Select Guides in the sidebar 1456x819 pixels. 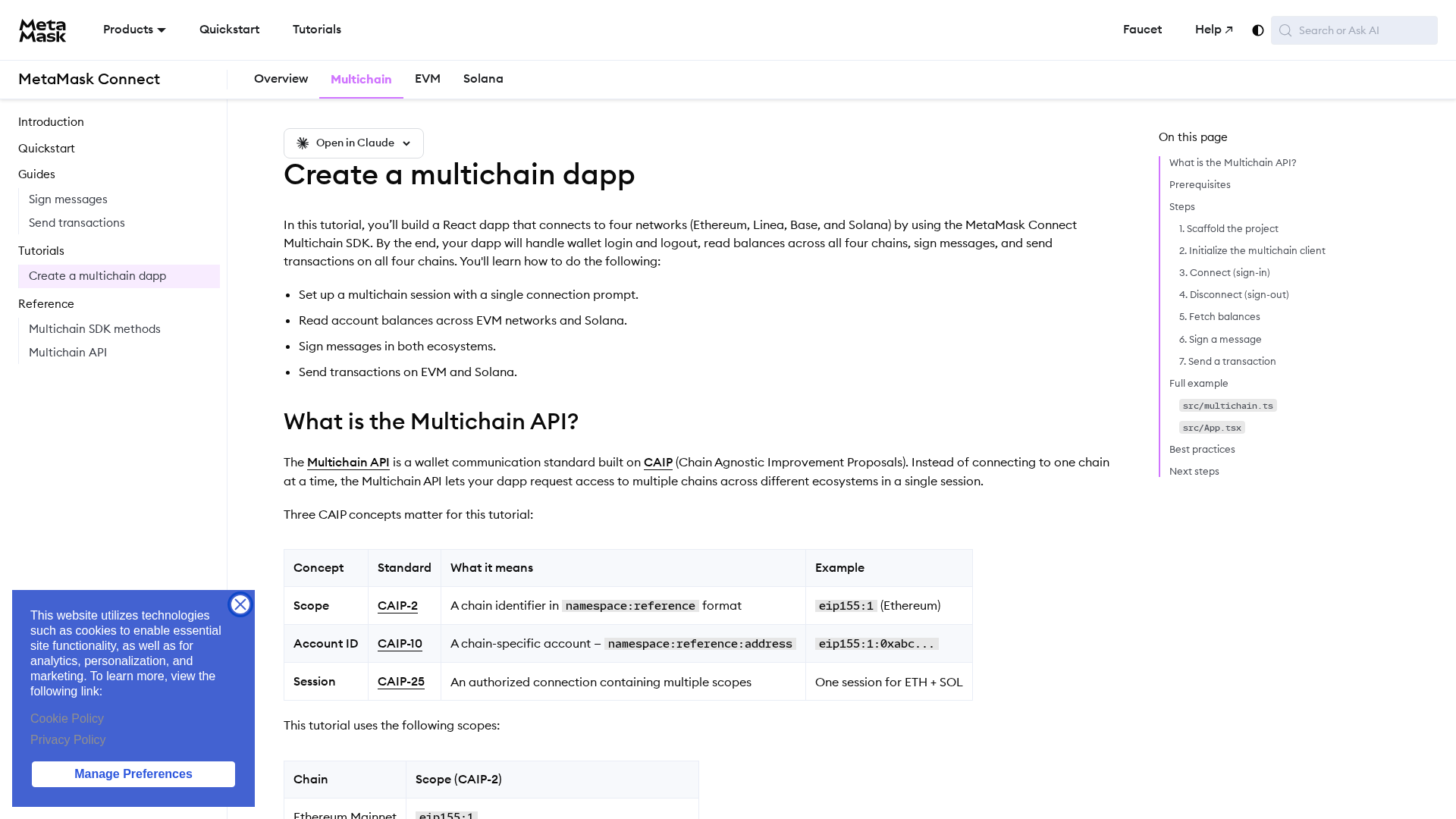(36, 174)
